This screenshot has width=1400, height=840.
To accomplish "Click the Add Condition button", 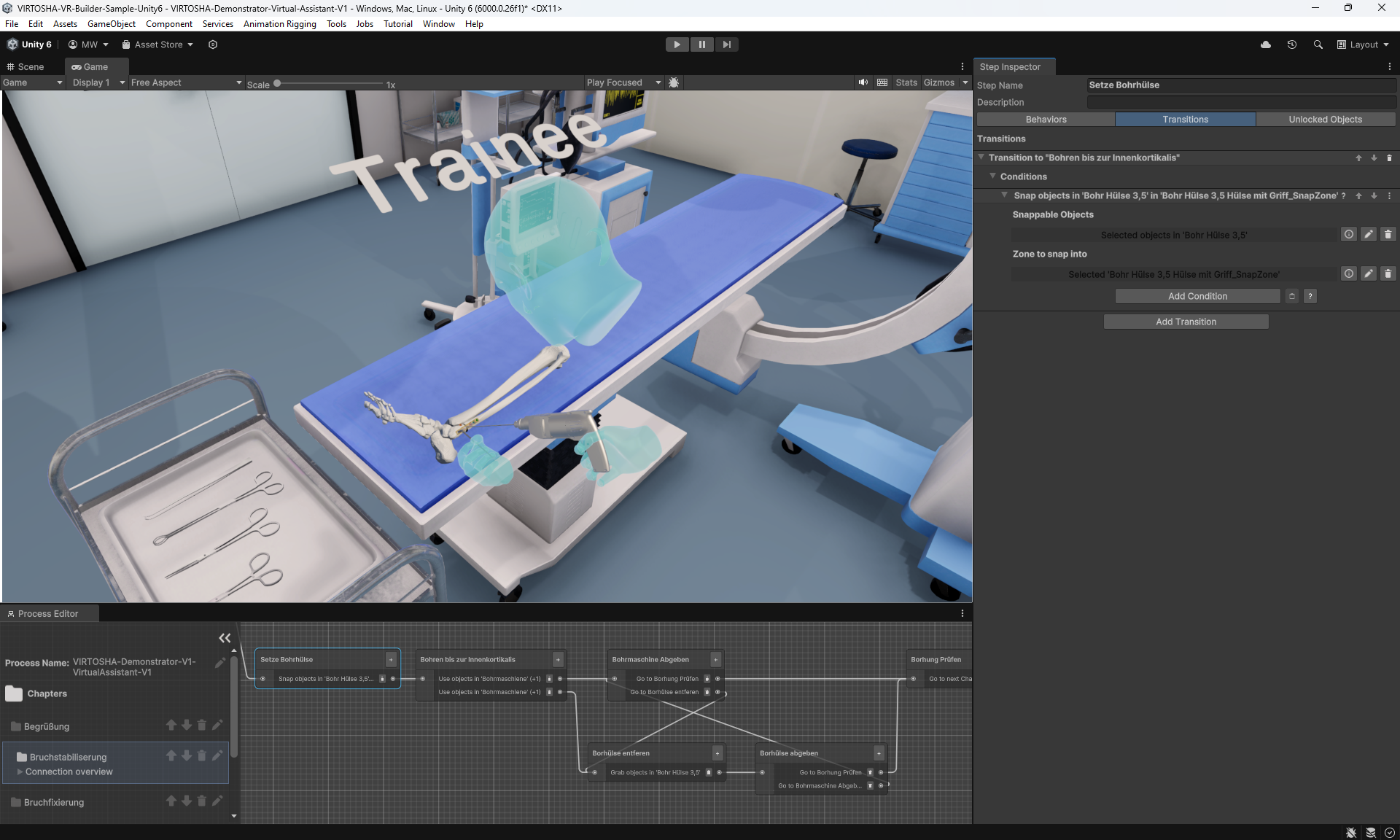I will (1197, 296).
